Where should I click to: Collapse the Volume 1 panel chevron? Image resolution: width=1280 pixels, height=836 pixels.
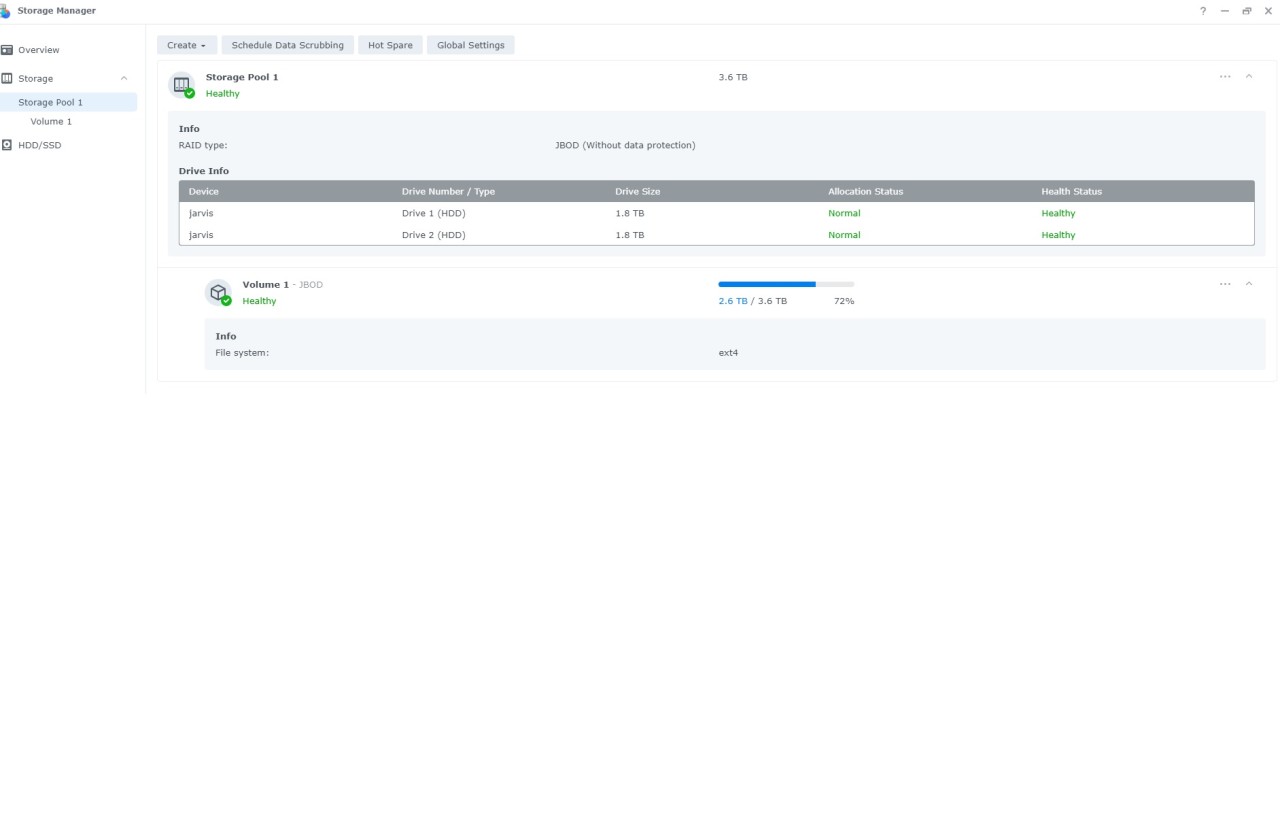click(1249, 284)
